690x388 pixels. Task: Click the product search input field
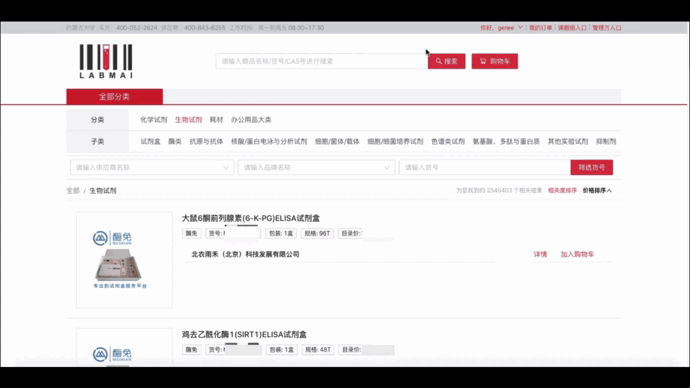(321, 61)
